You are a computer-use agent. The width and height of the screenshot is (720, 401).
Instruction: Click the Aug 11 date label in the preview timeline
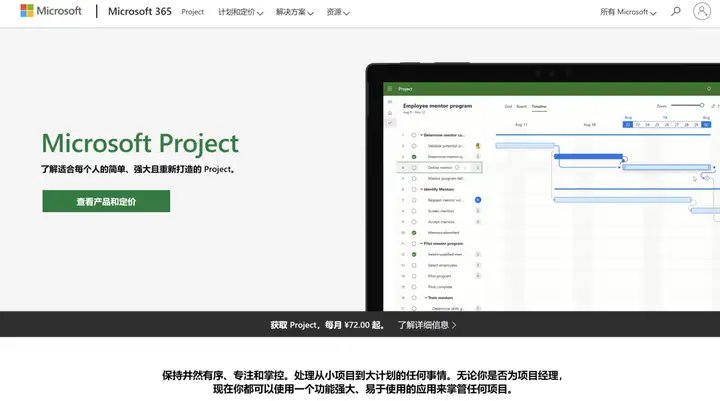(x=521, y=124)
